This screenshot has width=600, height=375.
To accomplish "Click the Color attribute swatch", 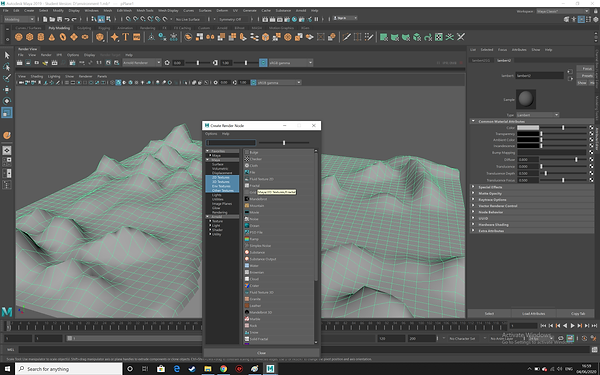I will click(528, 127).
